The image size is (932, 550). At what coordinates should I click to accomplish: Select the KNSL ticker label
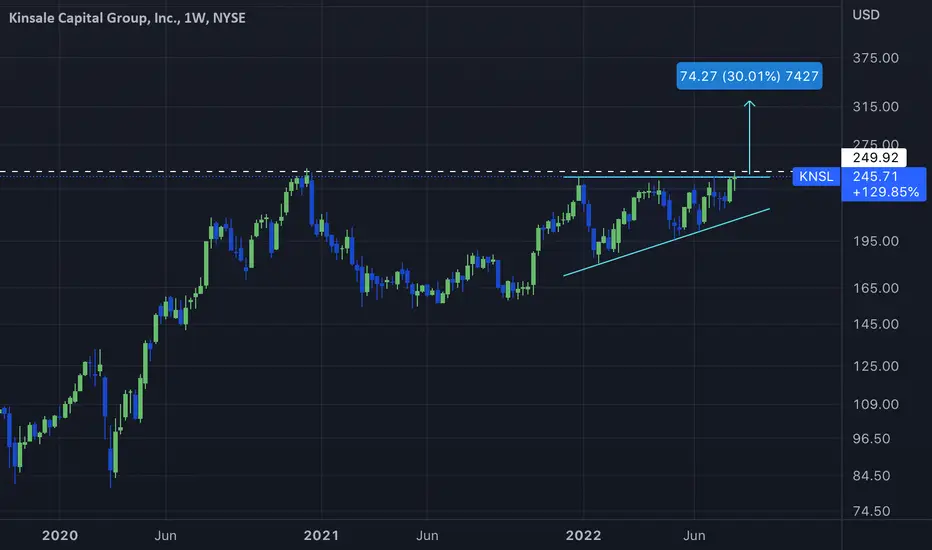coord(816,177)
